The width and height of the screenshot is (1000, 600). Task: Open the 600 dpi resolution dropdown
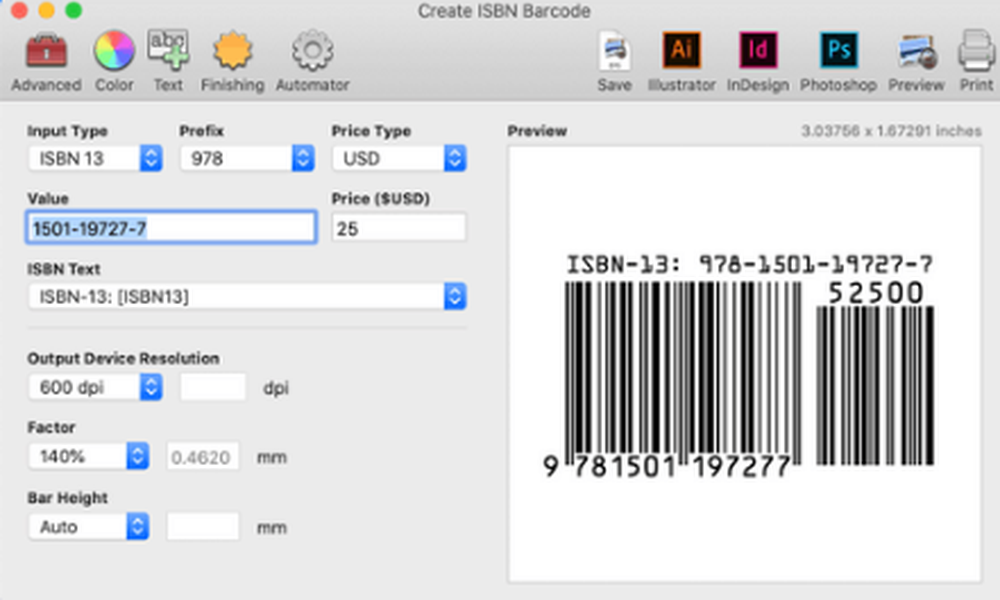[95, 387]
